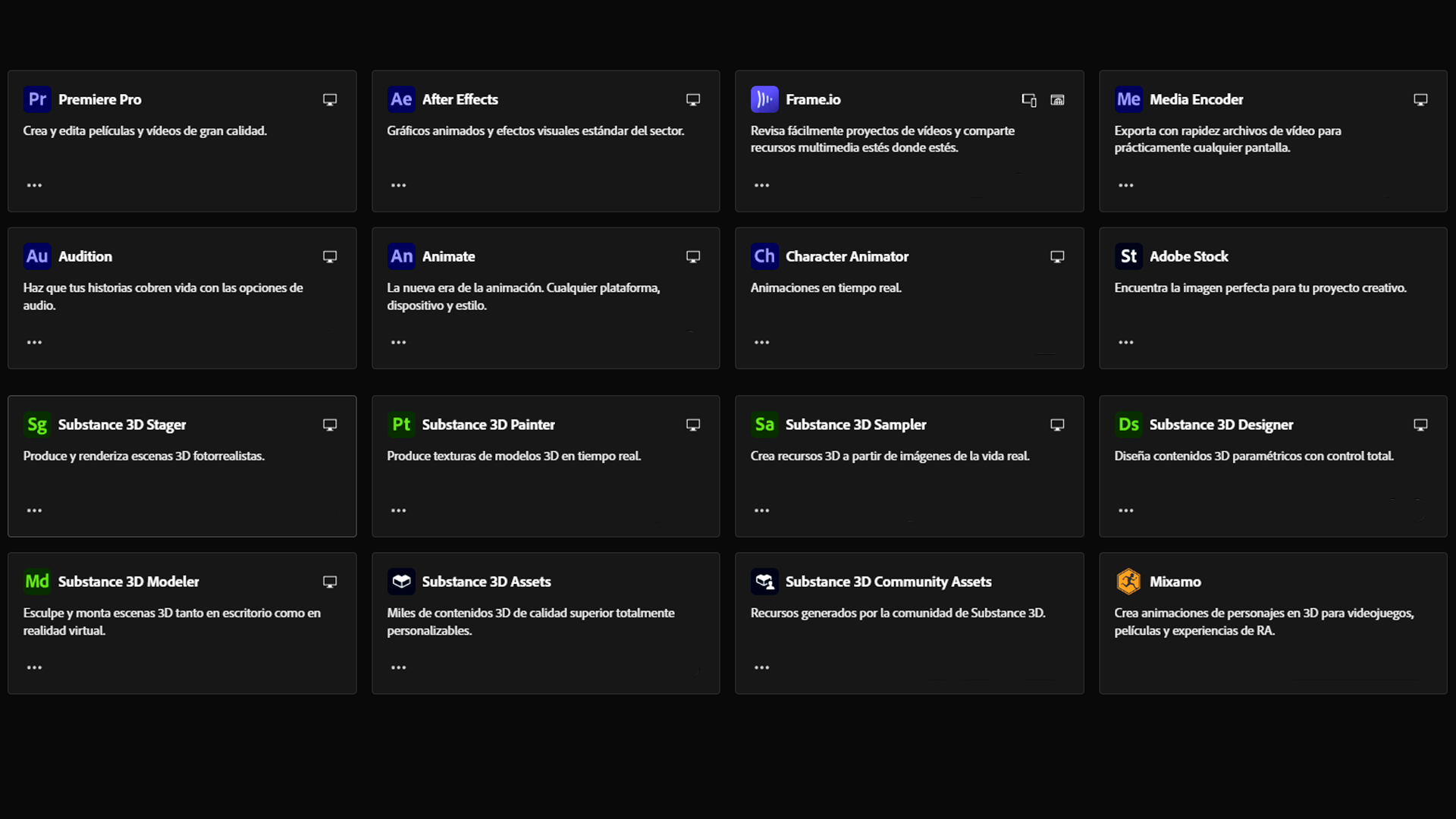Click the Character Animator Ch icon
Image resolution: width=1456 pixels, height=819 pixels.
point(764,256)
